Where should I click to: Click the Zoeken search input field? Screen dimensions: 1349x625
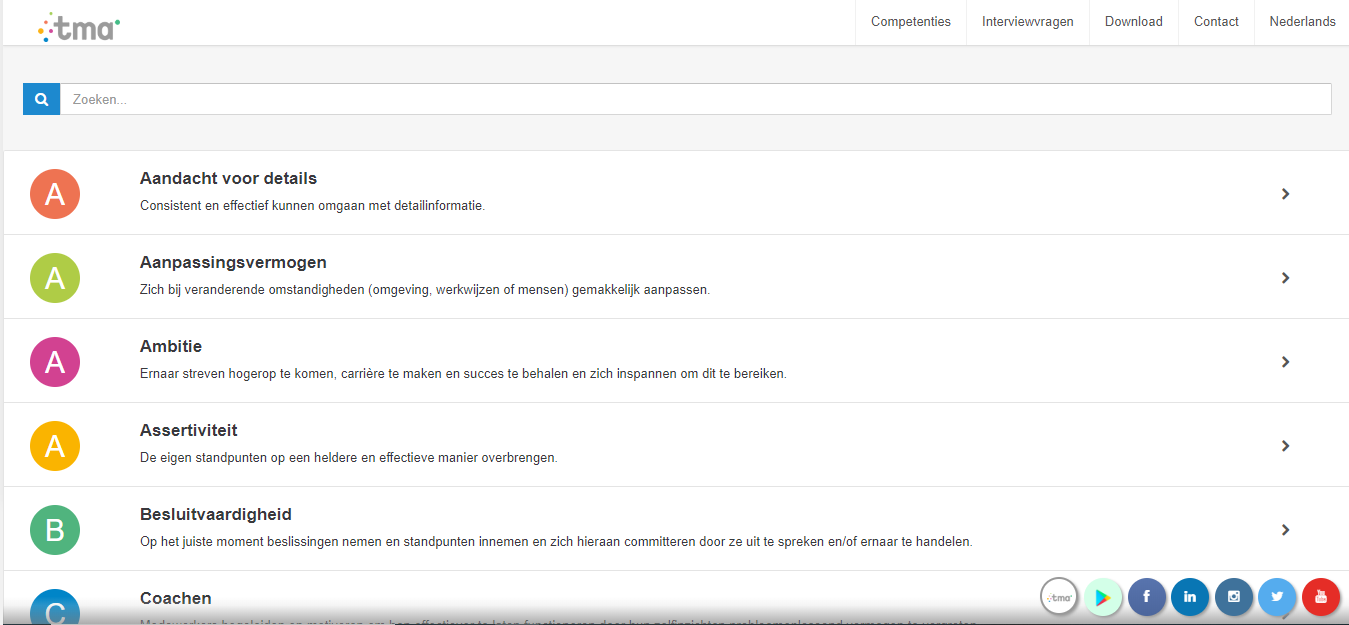tap(696, 99)
